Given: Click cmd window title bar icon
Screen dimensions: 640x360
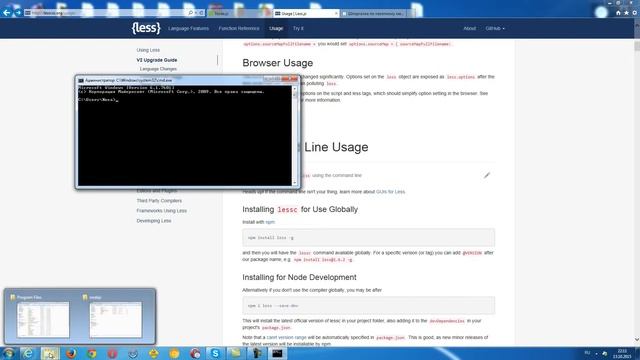Looking at the screenshot, I should (81, 80).
